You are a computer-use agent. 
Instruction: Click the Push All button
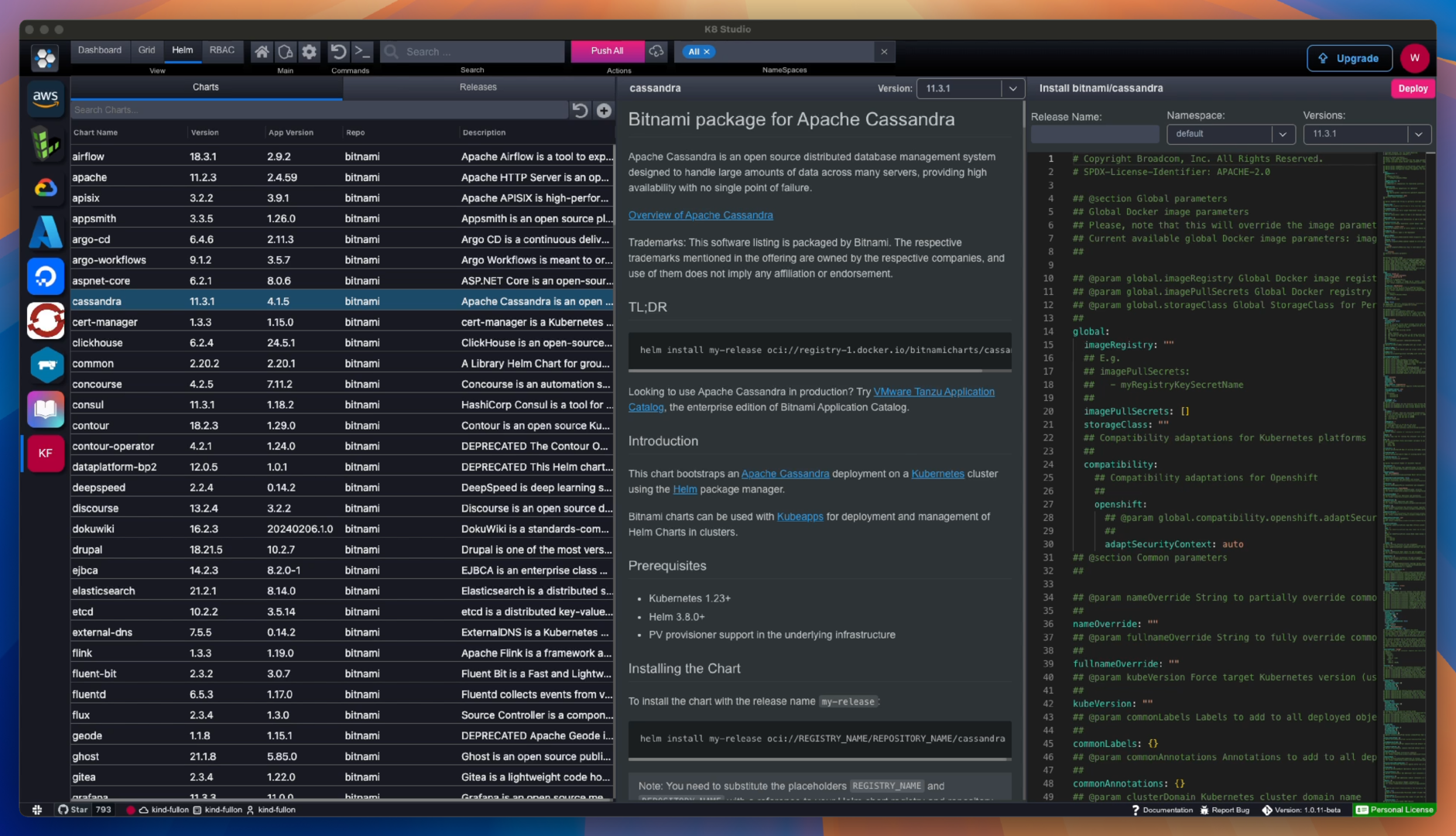click(607, 51)
